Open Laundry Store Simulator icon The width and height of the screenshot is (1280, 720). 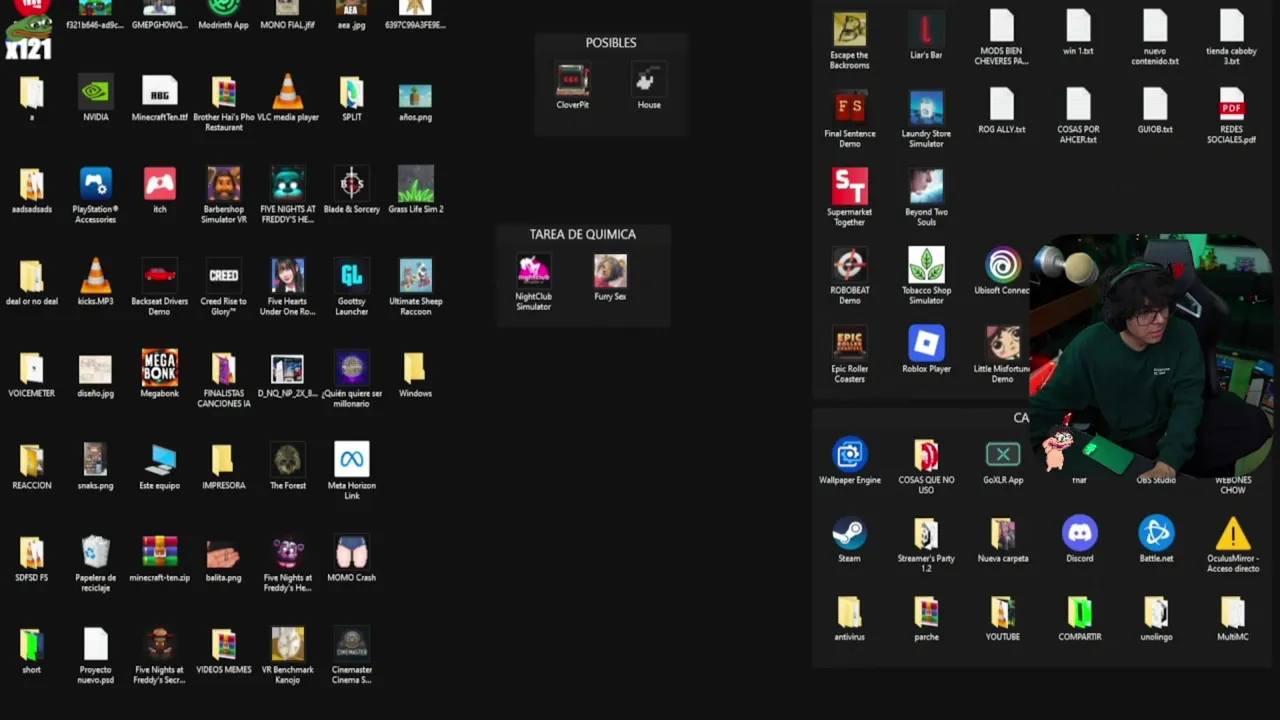pyautogui.click(x=926, y=108)
